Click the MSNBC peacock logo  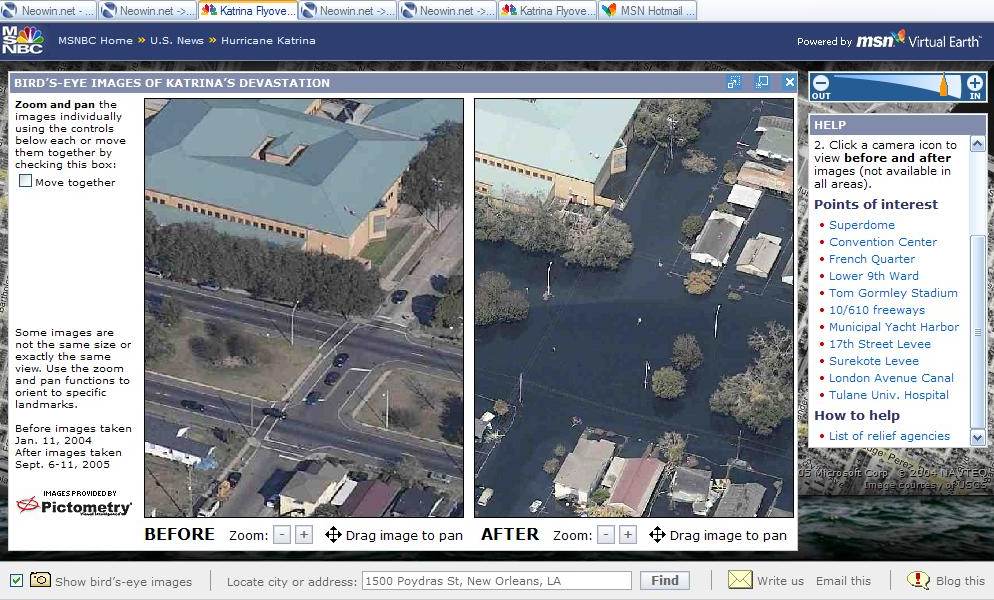24,40
